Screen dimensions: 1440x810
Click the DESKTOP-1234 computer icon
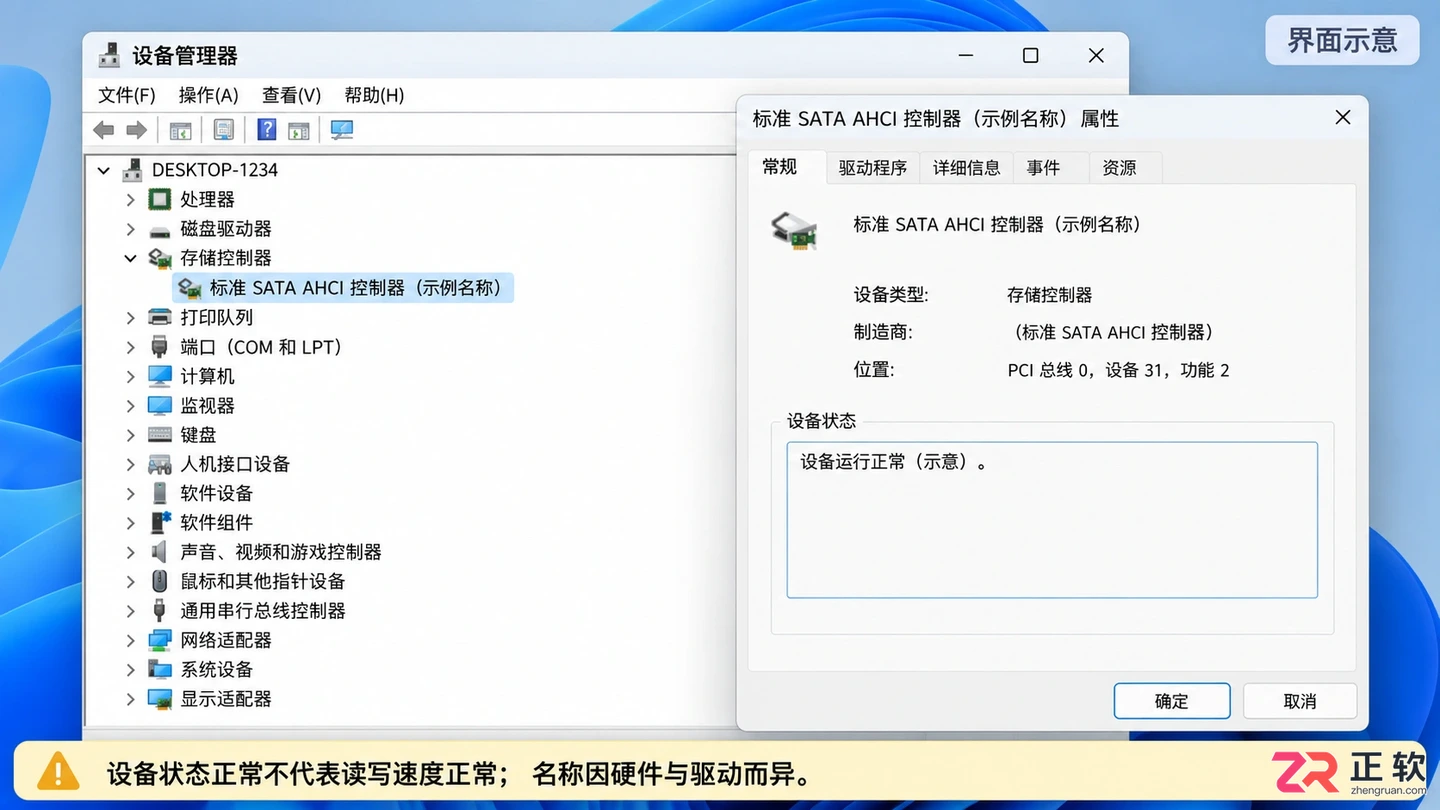click(x=132, y=170)
